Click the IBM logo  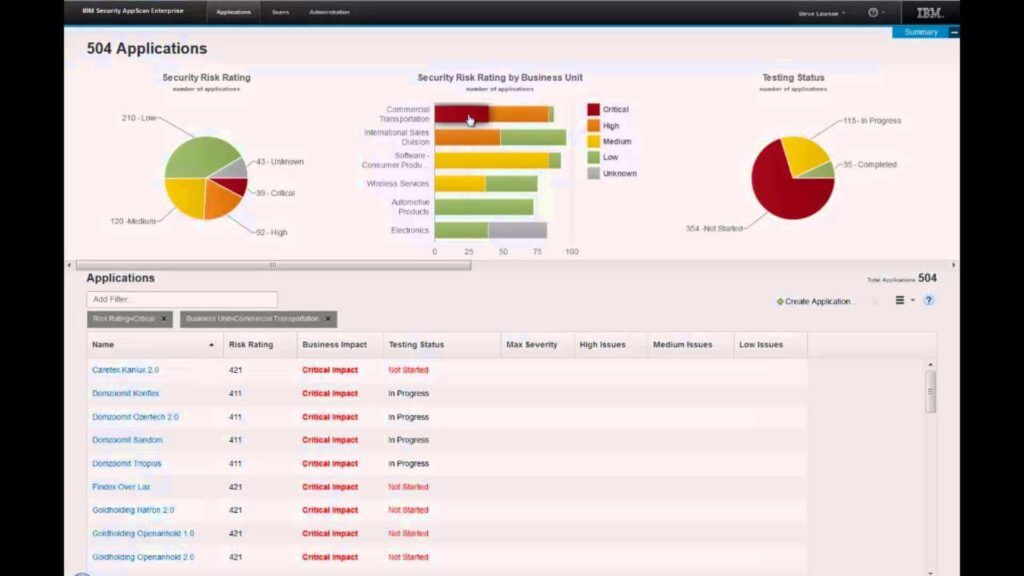[929, 12]
